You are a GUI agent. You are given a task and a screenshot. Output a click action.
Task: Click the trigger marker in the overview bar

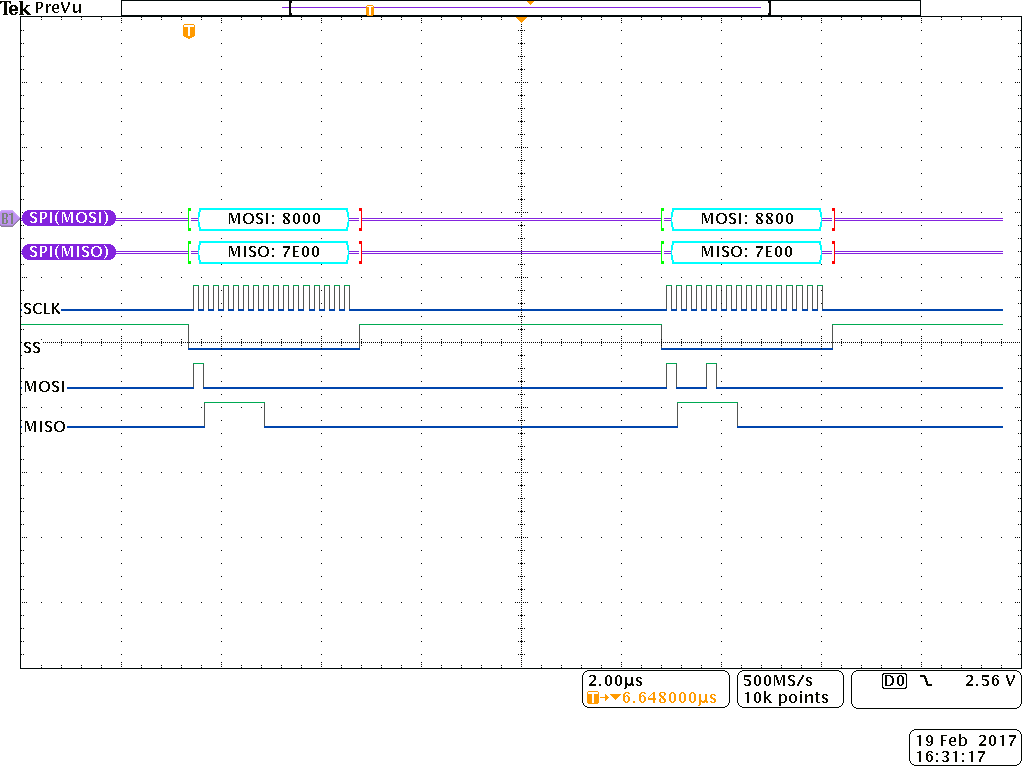pos(370,10)
